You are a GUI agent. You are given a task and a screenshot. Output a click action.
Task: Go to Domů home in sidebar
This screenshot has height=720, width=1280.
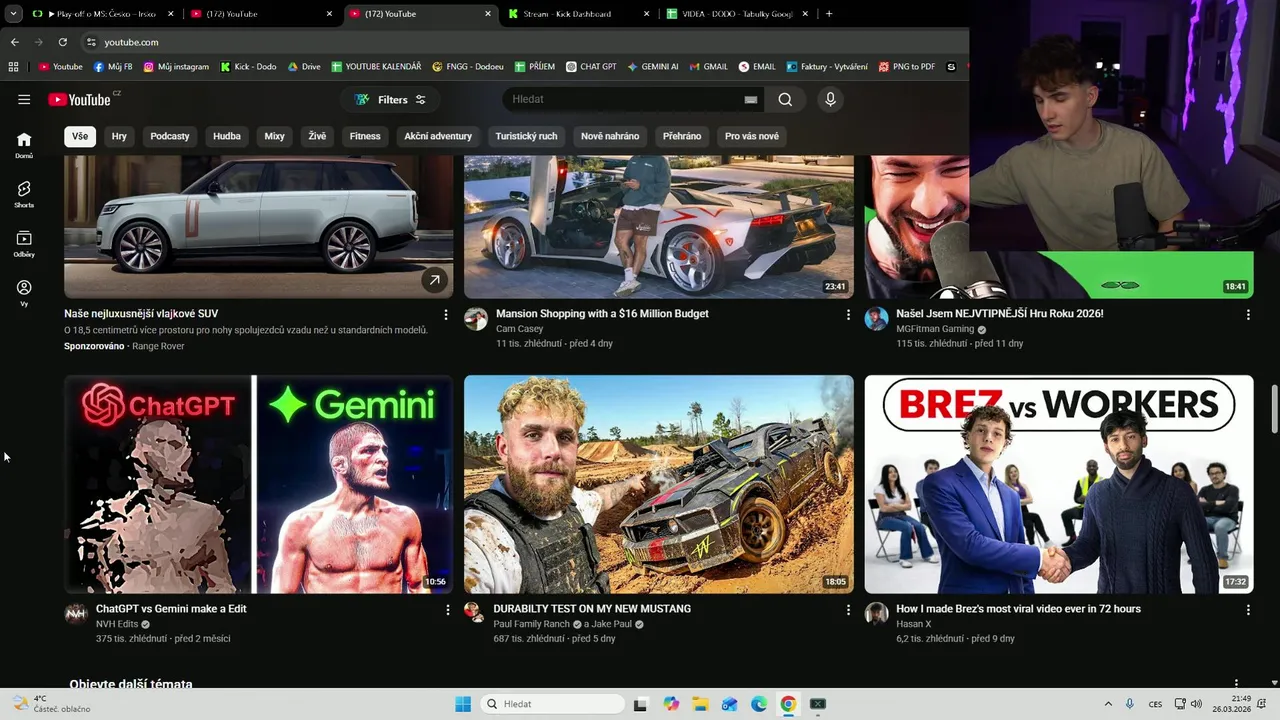(24, 145)
